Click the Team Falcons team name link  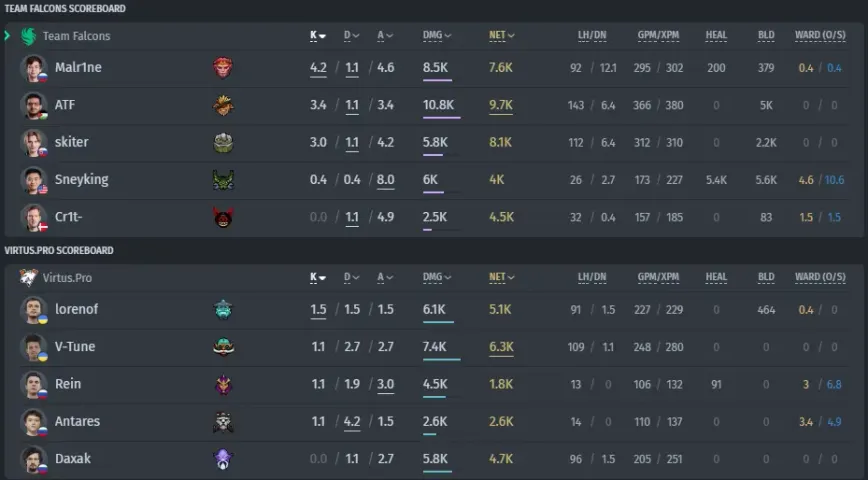click(76, 36)
